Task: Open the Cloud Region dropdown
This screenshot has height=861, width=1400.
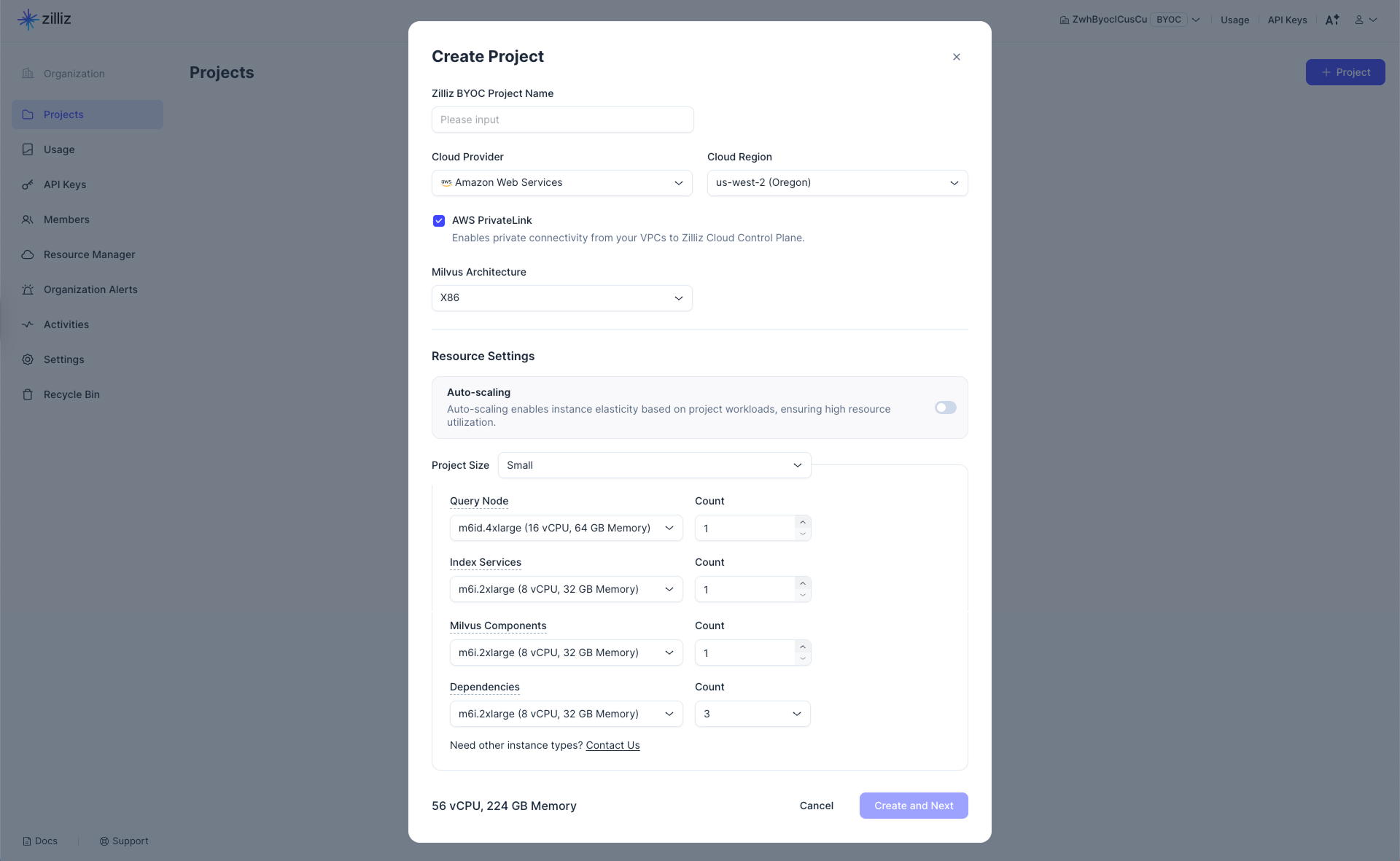Action: click(x=837, y=183)
